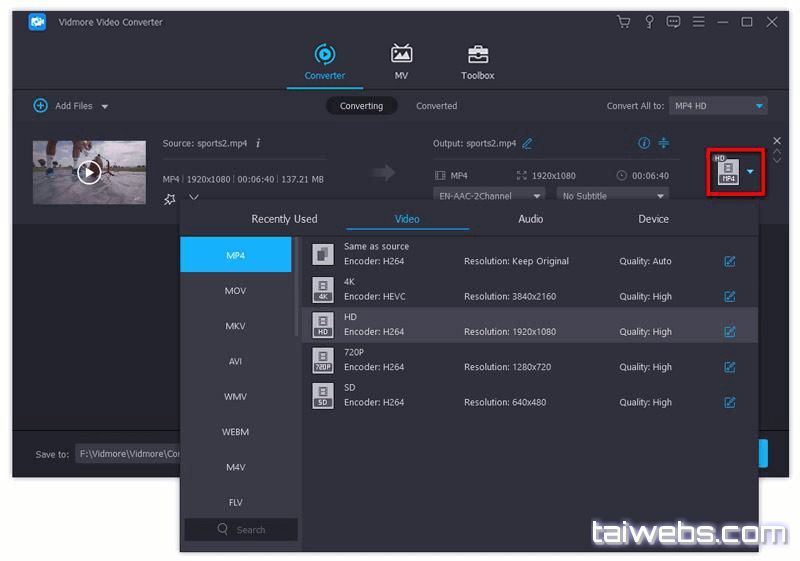Click the shopping cart purchase icon
The height and width of the screenshot is (561, 800).
(623, 22)
